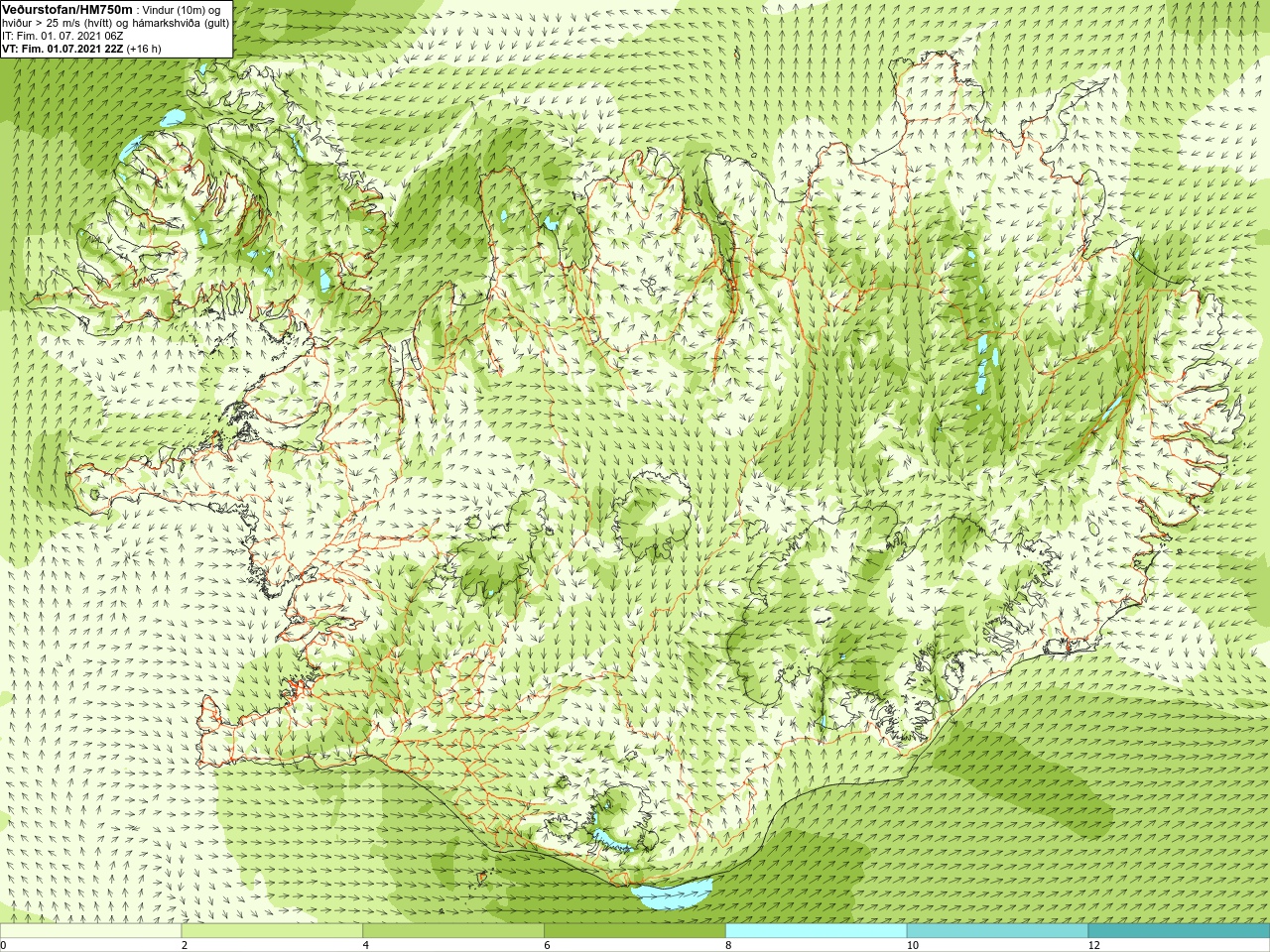Click the legend scale label "6"
Screen dimensions: 1270x952
click(x=547, y=945)
